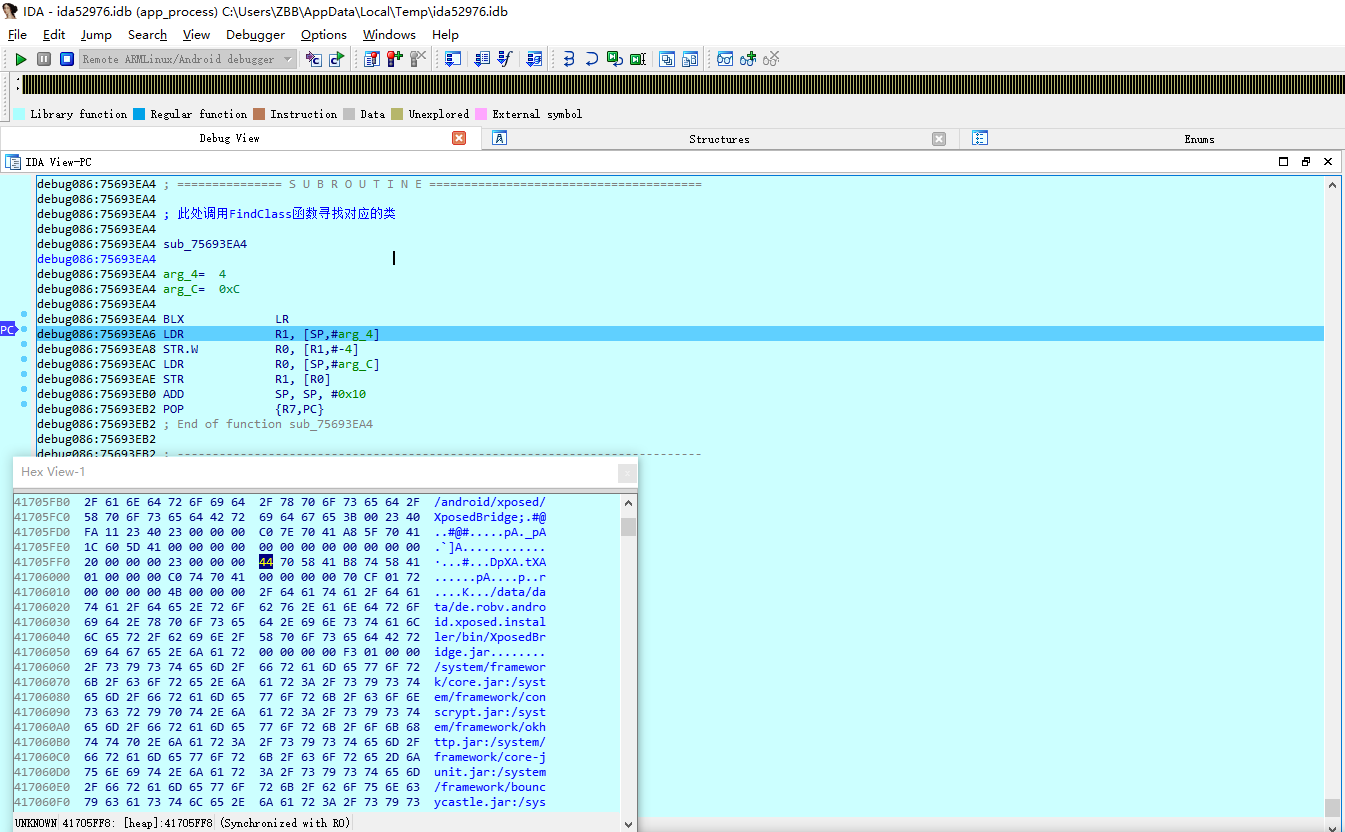Open the Windows menu
This screenshot has width=1345, height=832.
[389, 35]
